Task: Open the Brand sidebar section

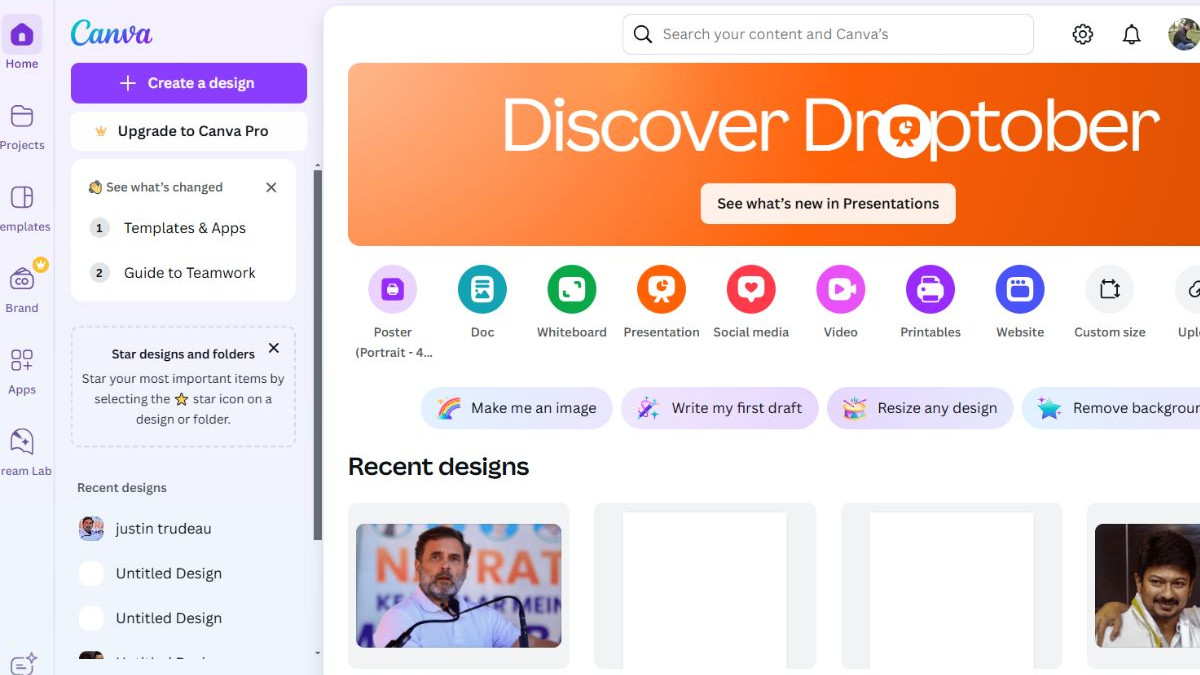Action: point(22,289)
